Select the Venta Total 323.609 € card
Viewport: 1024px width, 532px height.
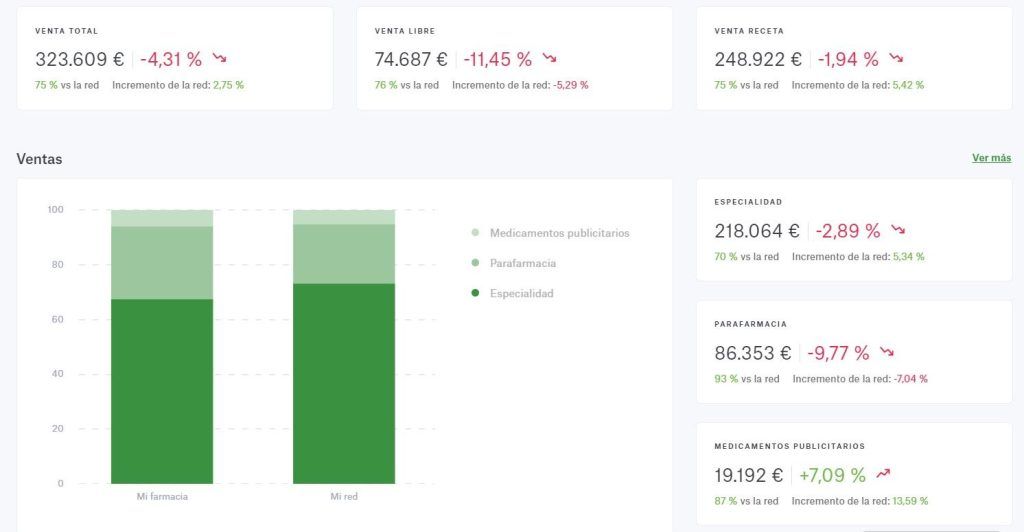pos(175,59)
